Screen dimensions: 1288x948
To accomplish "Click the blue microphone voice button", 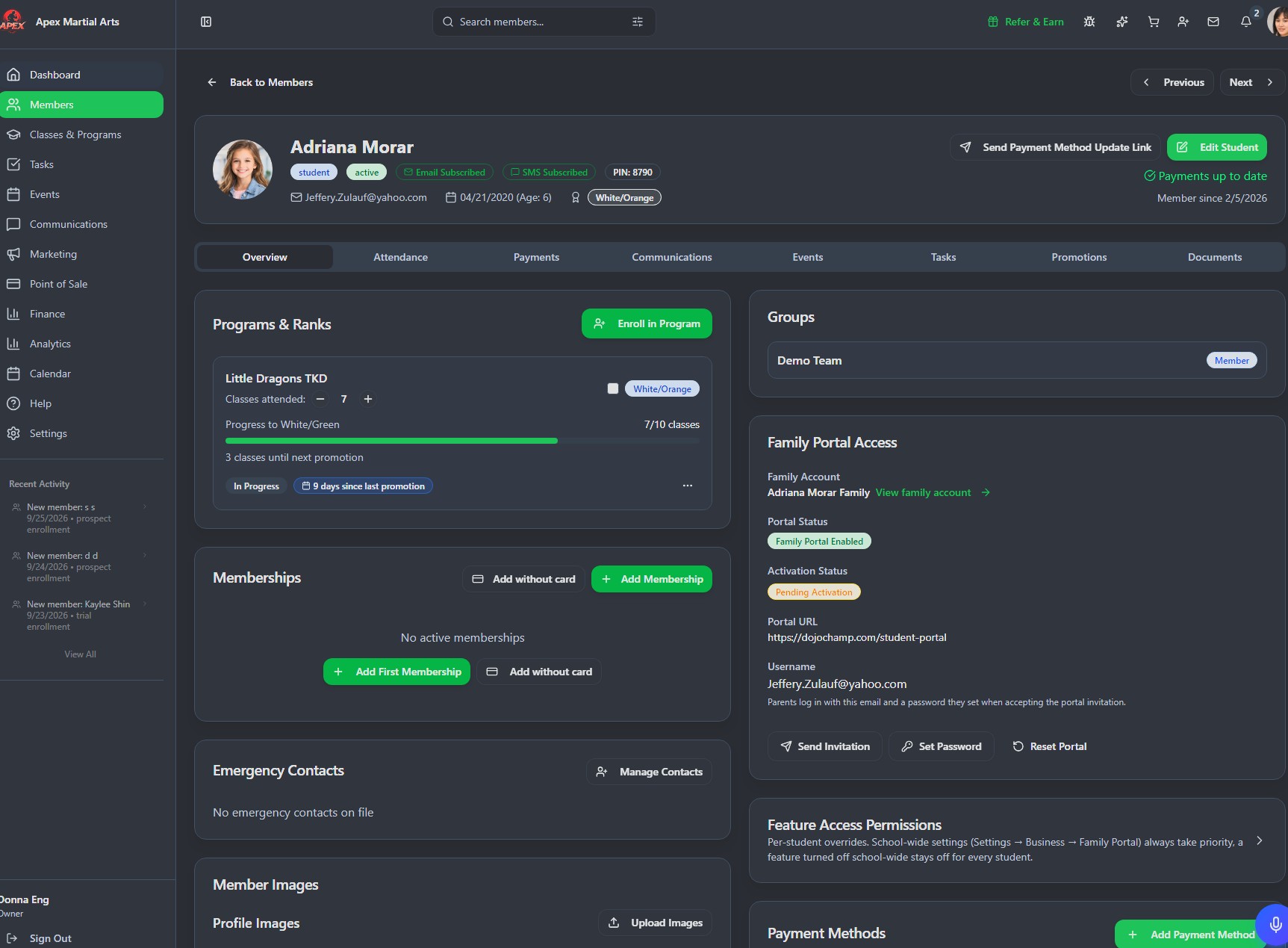I will coord(1274,925).
